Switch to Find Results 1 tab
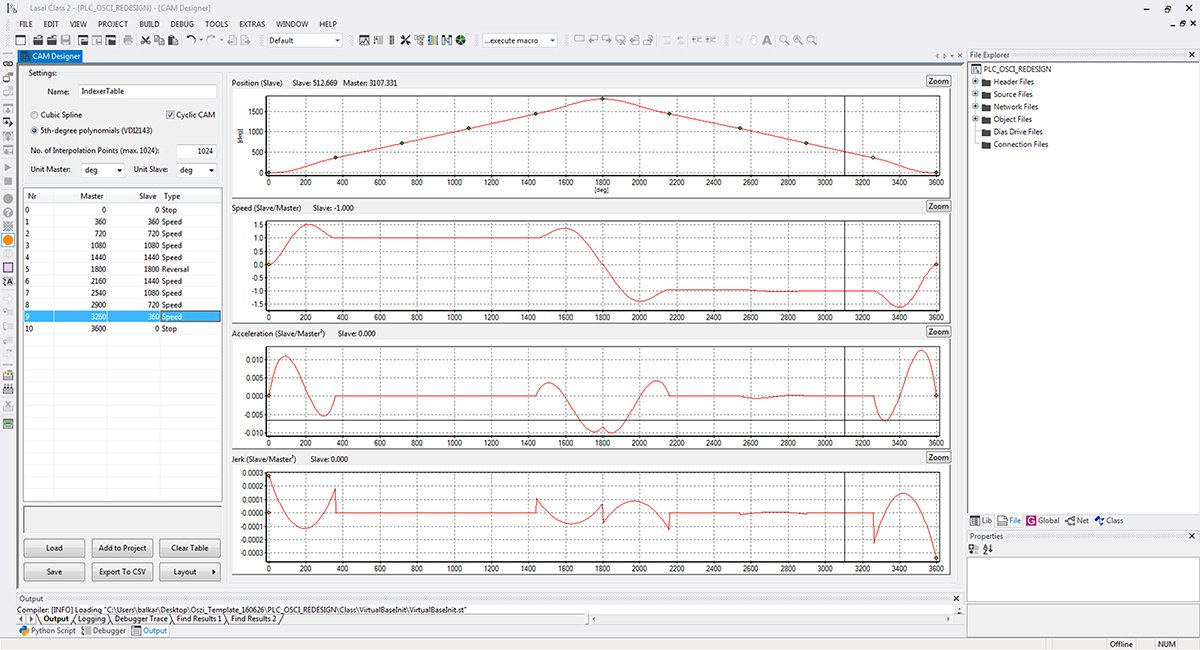 pos(199,619)
